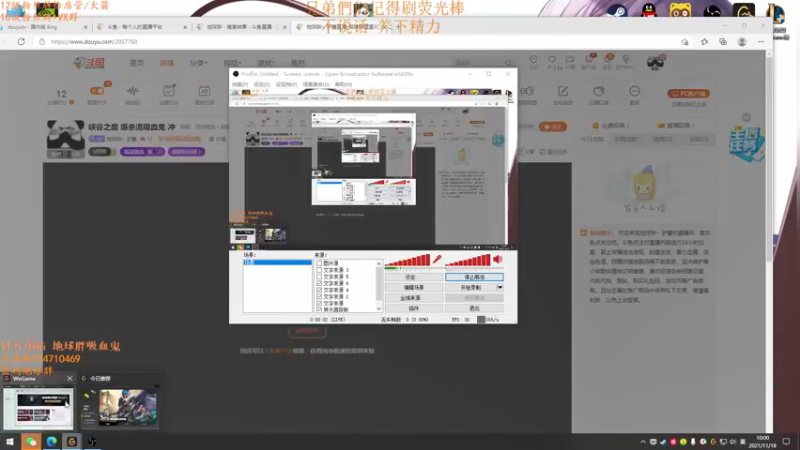Expand the 开始录制 dropdown arrow in OBS
800x450 pixels.
[500, 288]
